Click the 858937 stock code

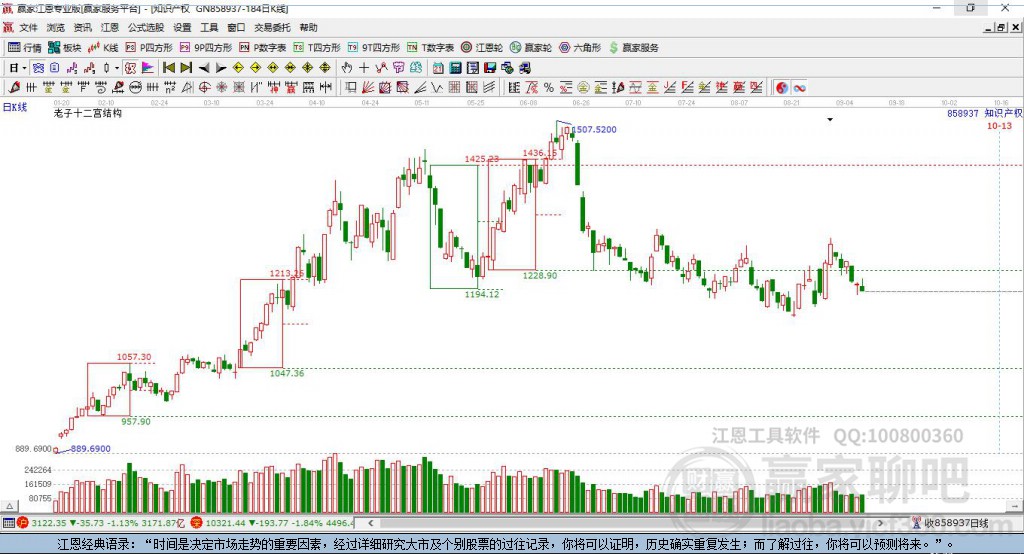coord(963,114)
